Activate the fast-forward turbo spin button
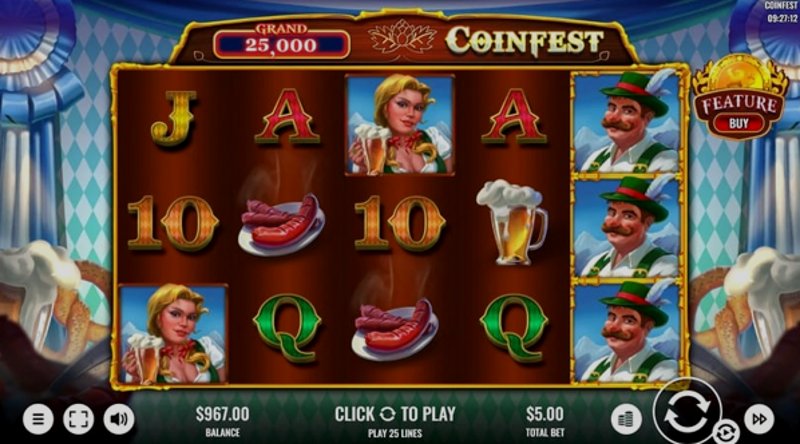800x444 pixels. [x=759, y=419]
